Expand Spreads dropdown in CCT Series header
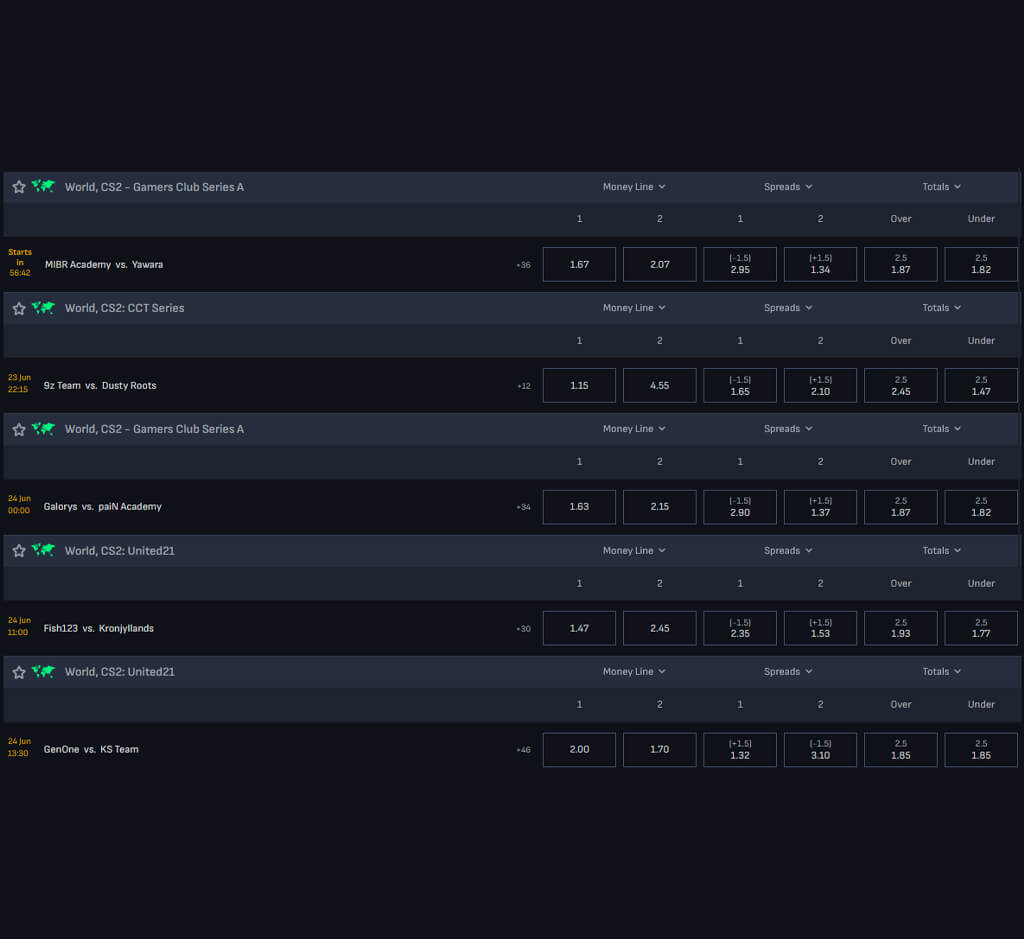The height and width of the screenshot is (939, 1024). [x=788, y=308]
